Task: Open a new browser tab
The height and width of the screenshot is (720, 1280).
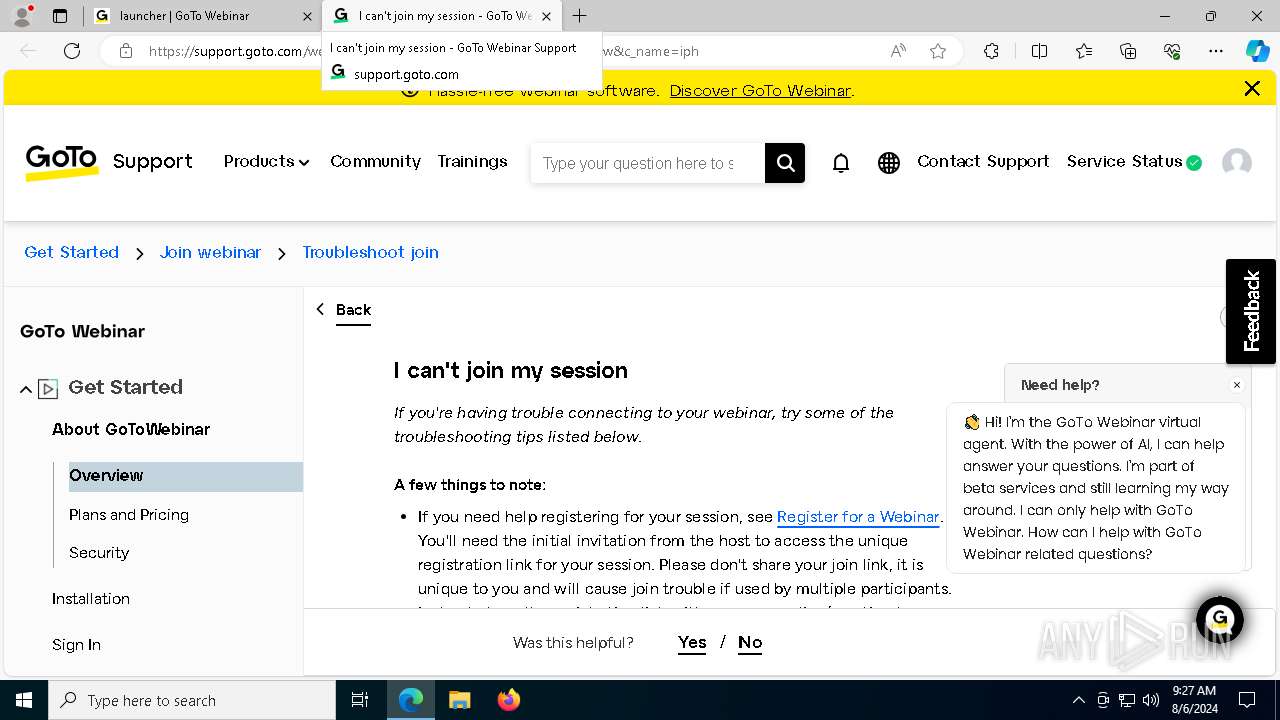Action: (580, 16)
